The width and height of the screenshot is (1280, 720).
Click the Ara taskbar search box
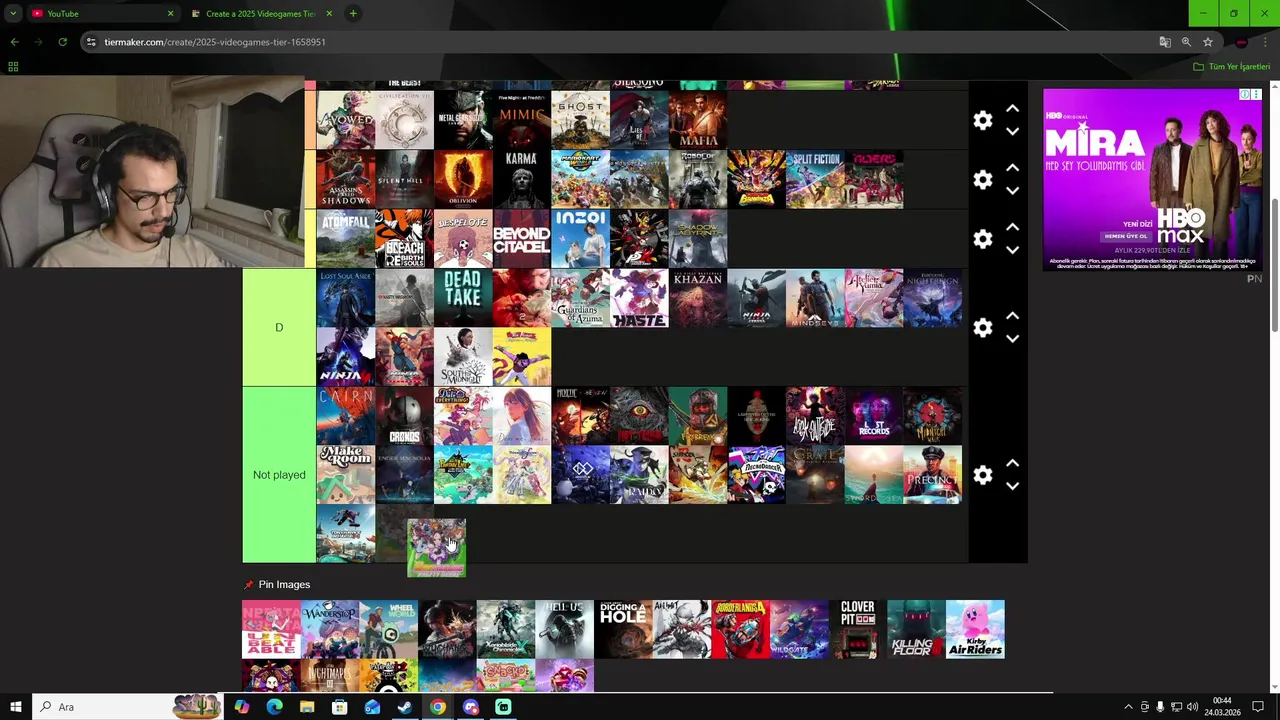click(127, 707)
